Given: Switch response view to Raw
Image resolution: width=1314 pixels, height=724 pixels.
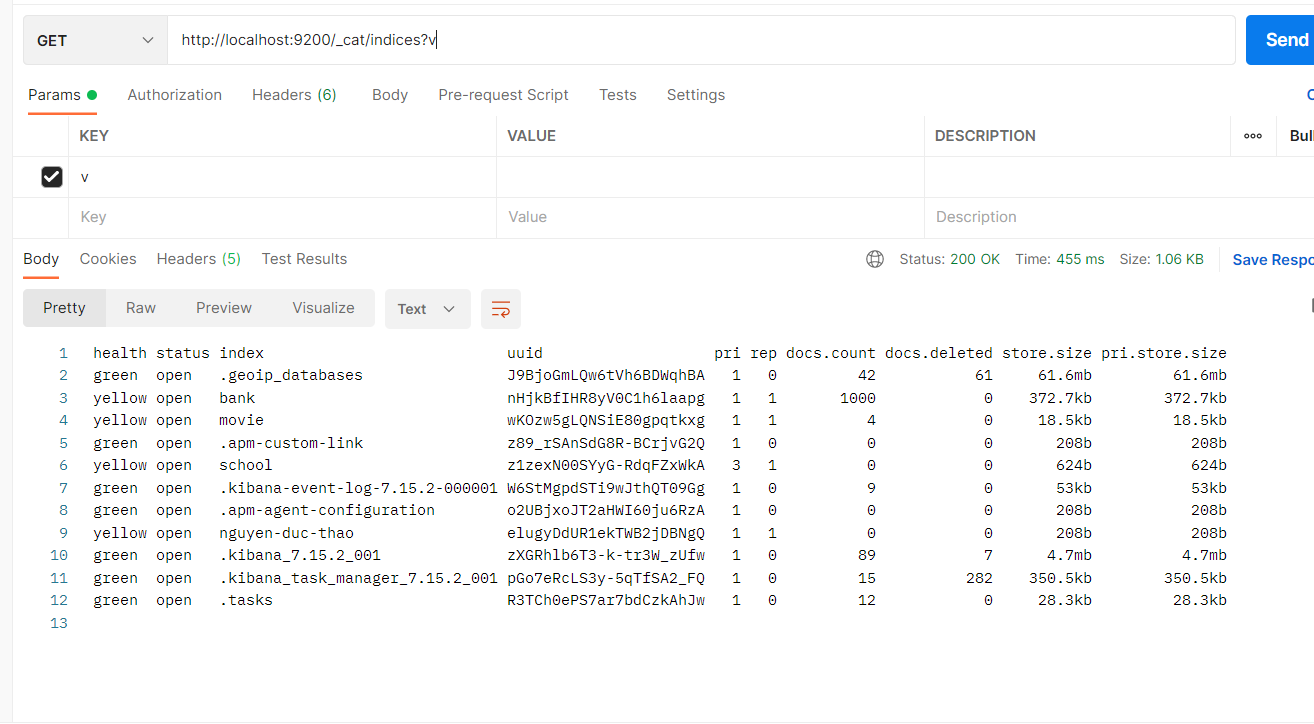Looking at the screenshot, I should pos(141,308).
